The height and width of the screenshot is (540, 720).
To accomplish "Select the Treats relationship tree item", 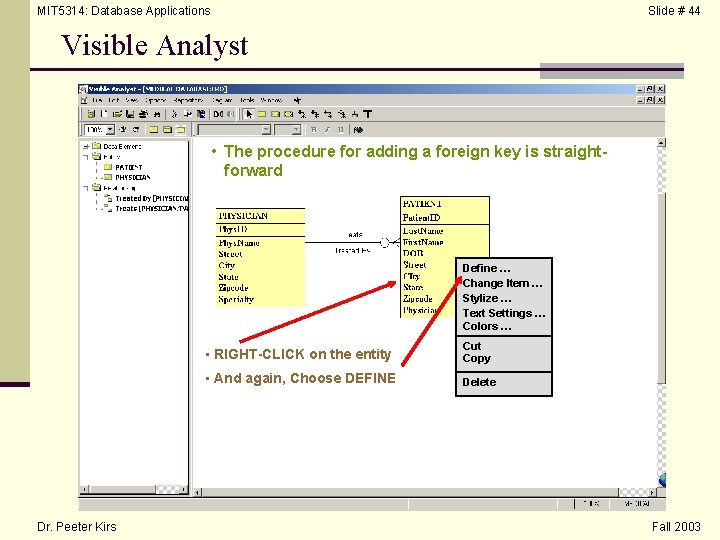I will tap(152, 208).
